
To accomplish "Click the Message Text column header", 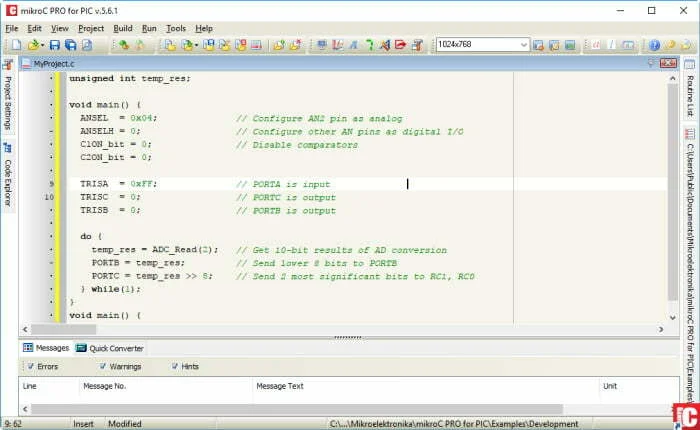I will [x=279, y=386].
